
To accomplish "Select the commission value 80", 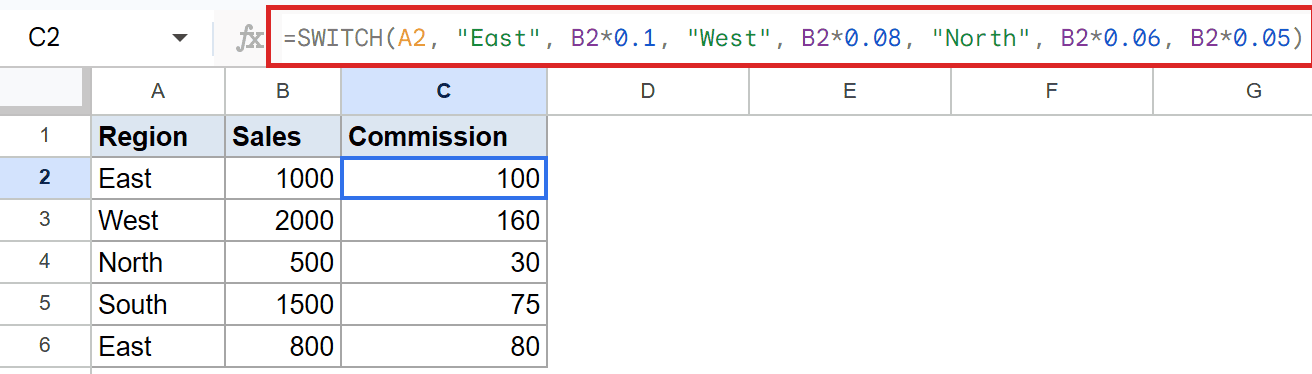I will (444, 346).
